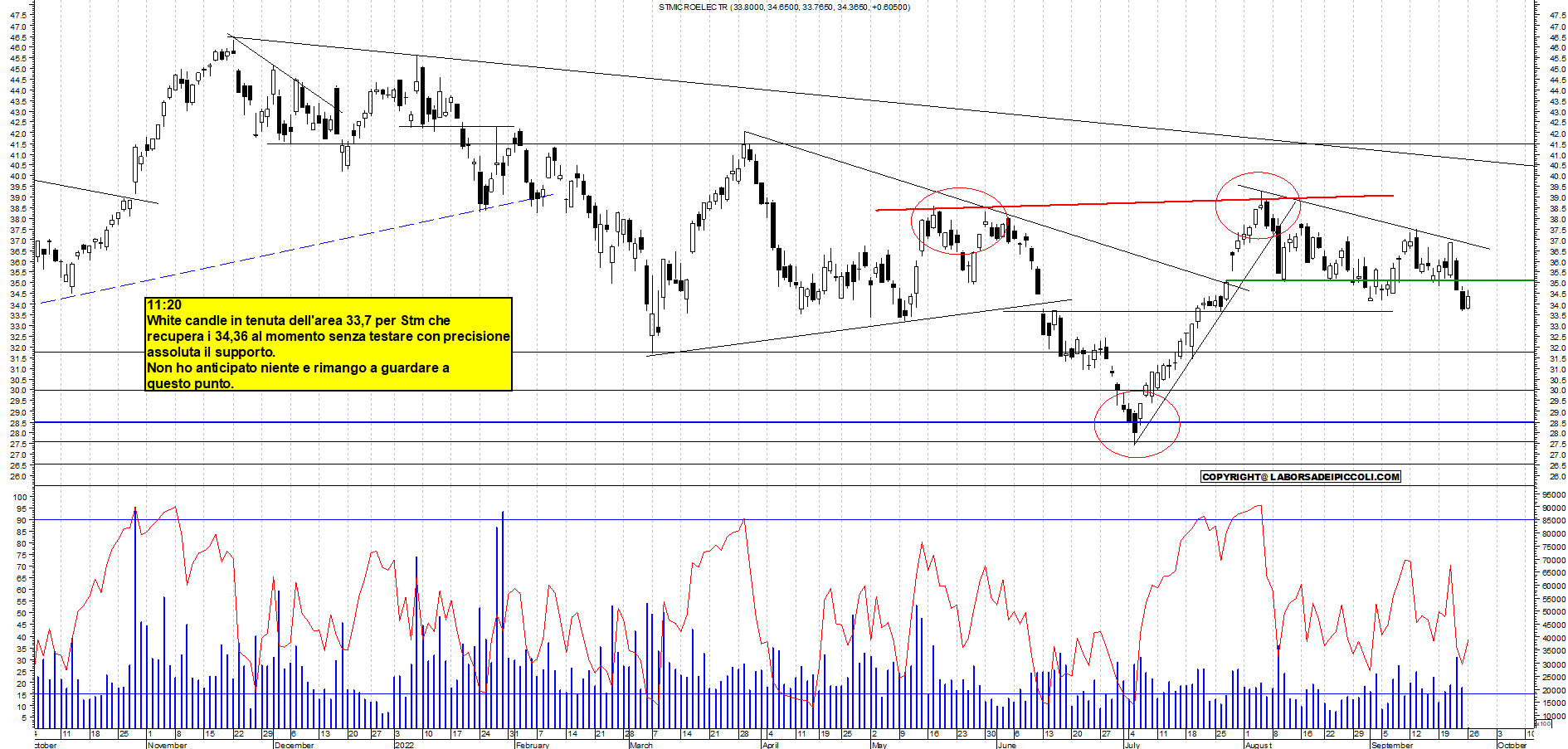Click the July month label on time axis
This screenshot has height=749, width=1568.
(x=1132, y=745)
